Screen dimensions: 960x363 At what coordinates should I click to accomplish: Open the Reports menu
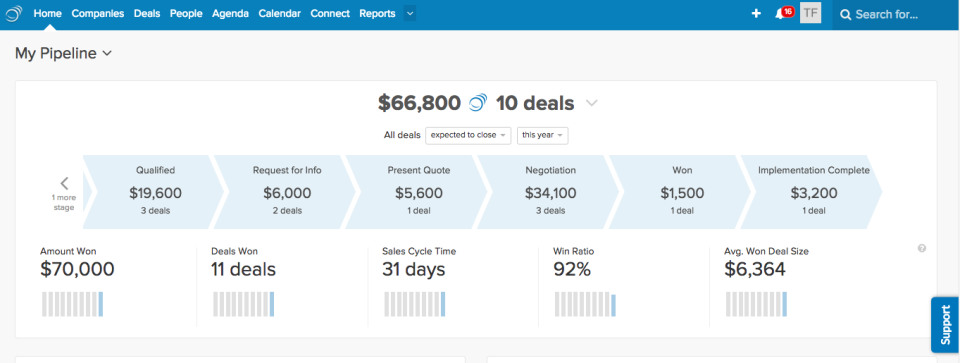(x=377, y=13)
